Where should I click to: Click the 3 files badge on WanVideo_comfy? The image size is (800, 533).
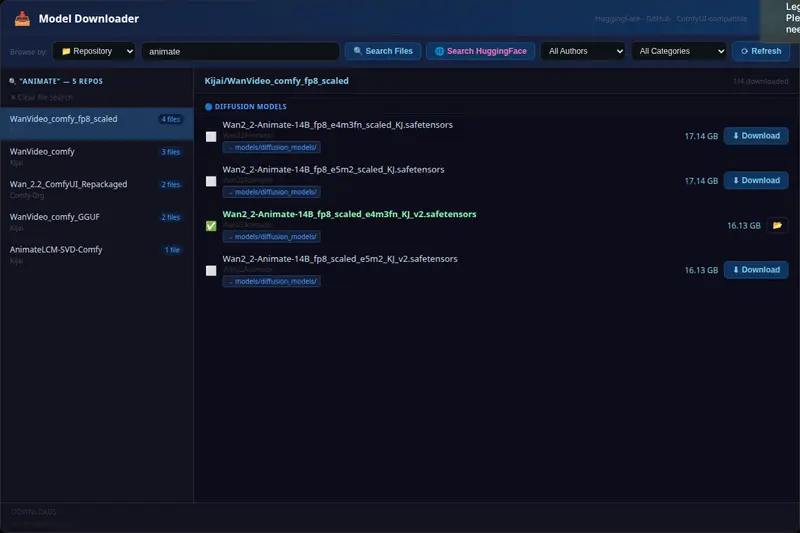pyautogui.click(x=170, y=152)
